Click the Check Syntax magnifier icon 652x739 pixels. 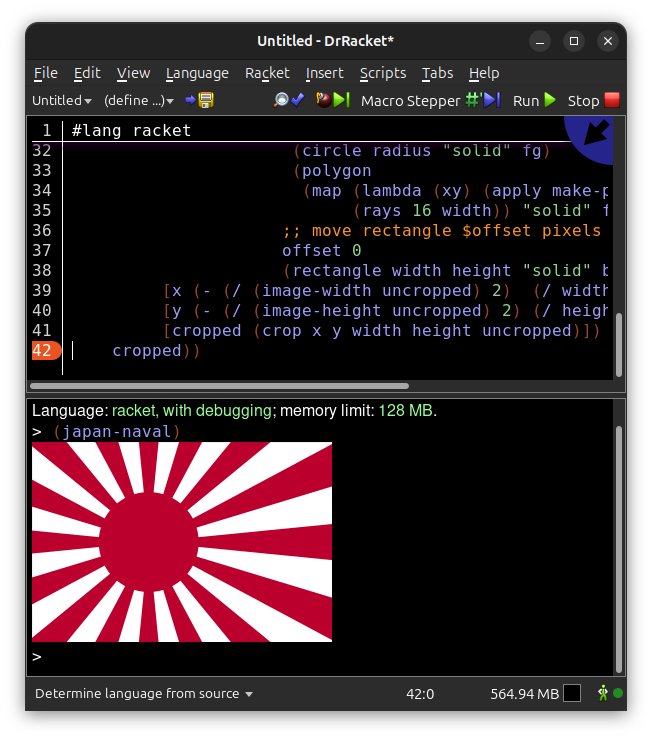pos(281,100)
